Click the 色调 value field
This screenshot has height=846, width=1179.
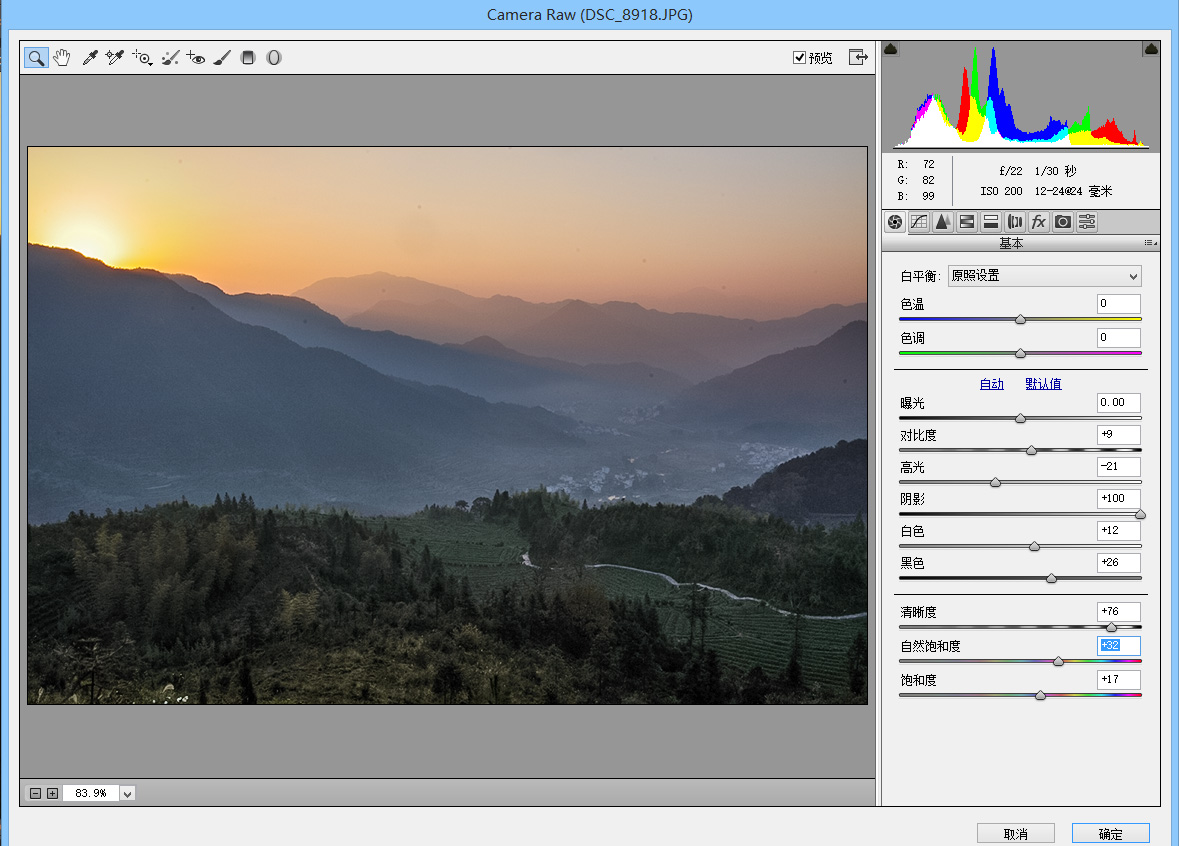coord(1119,338)
